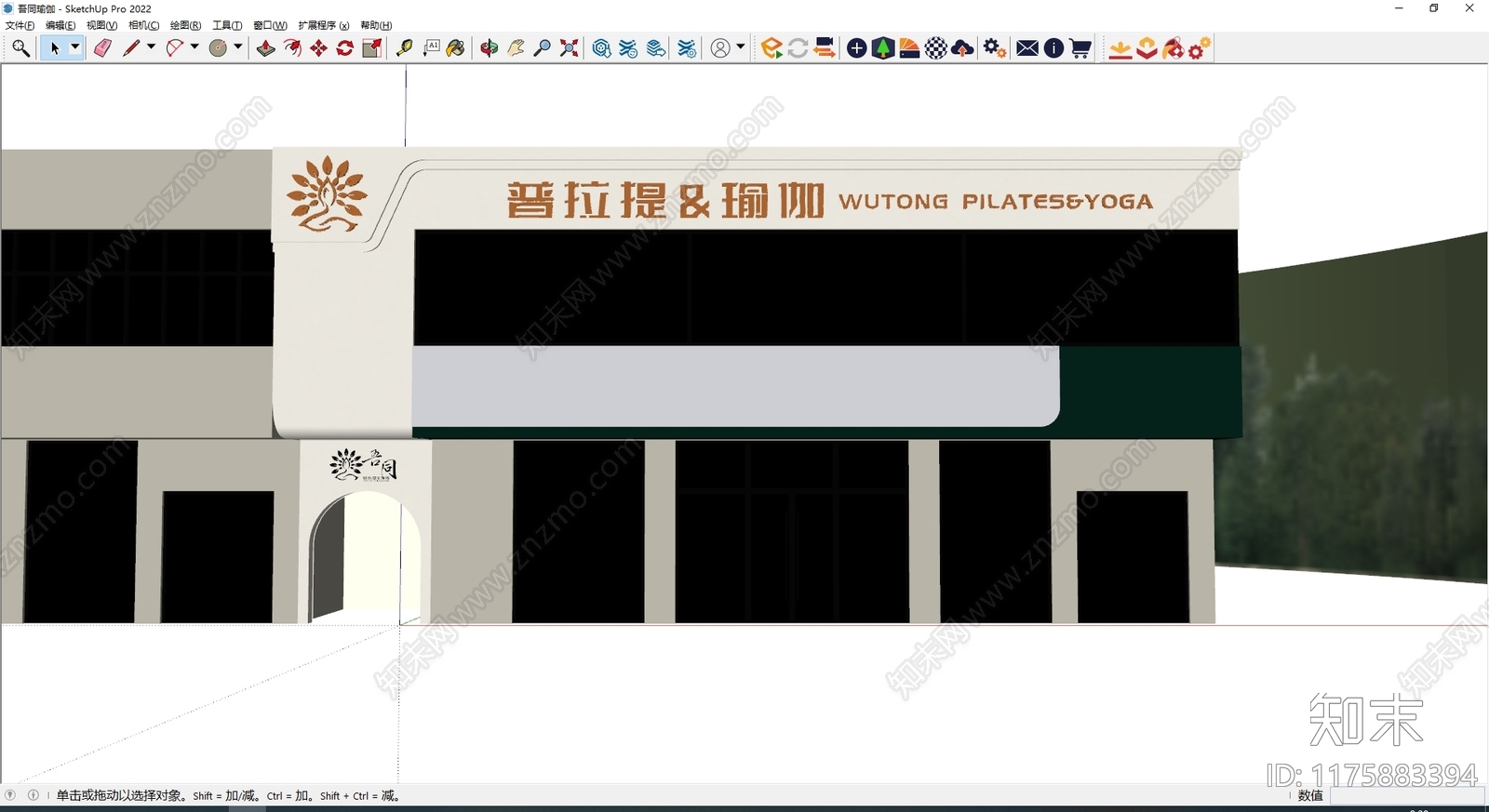Expand the Arc tool dropdown arrow
Image resolution: width=1489 pixels, height=812 pixels.
[x=195, y=47]
